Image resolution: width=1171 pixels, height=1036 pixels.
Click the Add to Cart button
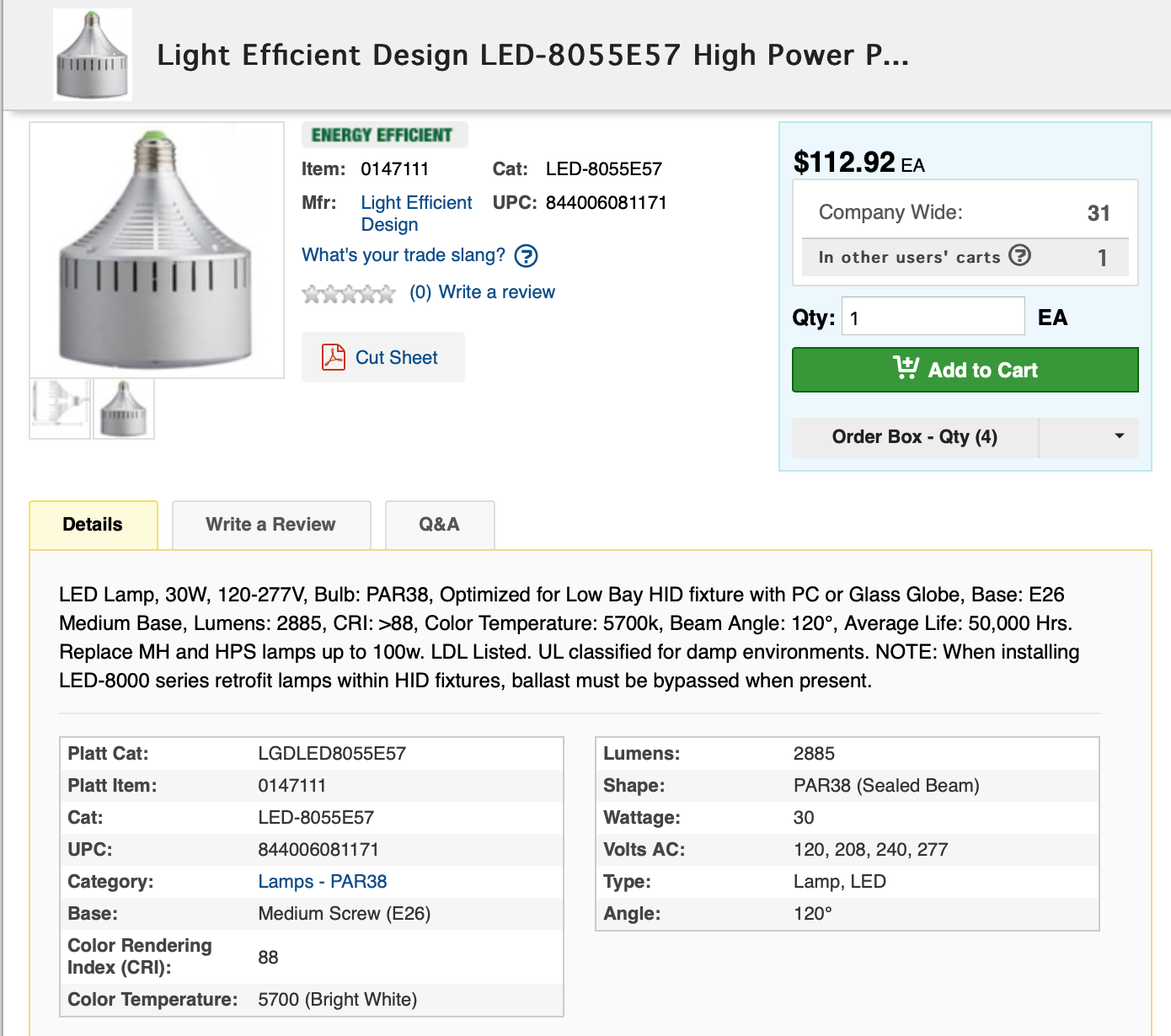click(965, 369)
